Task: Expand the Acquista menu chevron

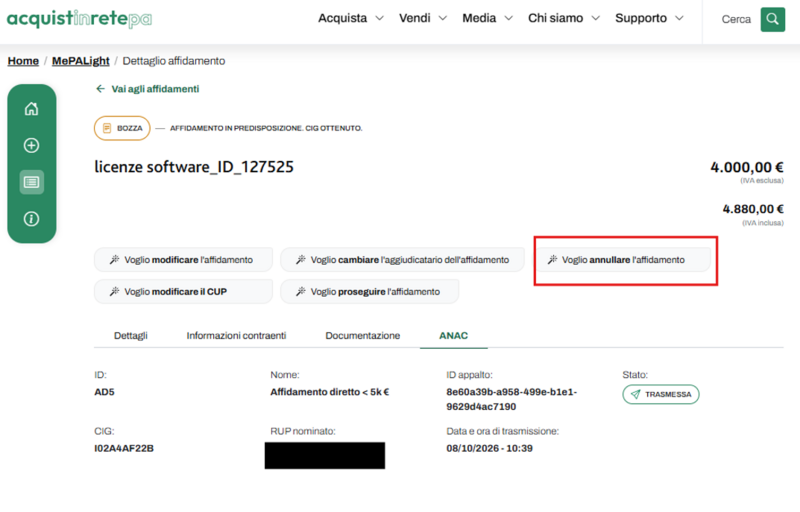Action: pos(380,18)
